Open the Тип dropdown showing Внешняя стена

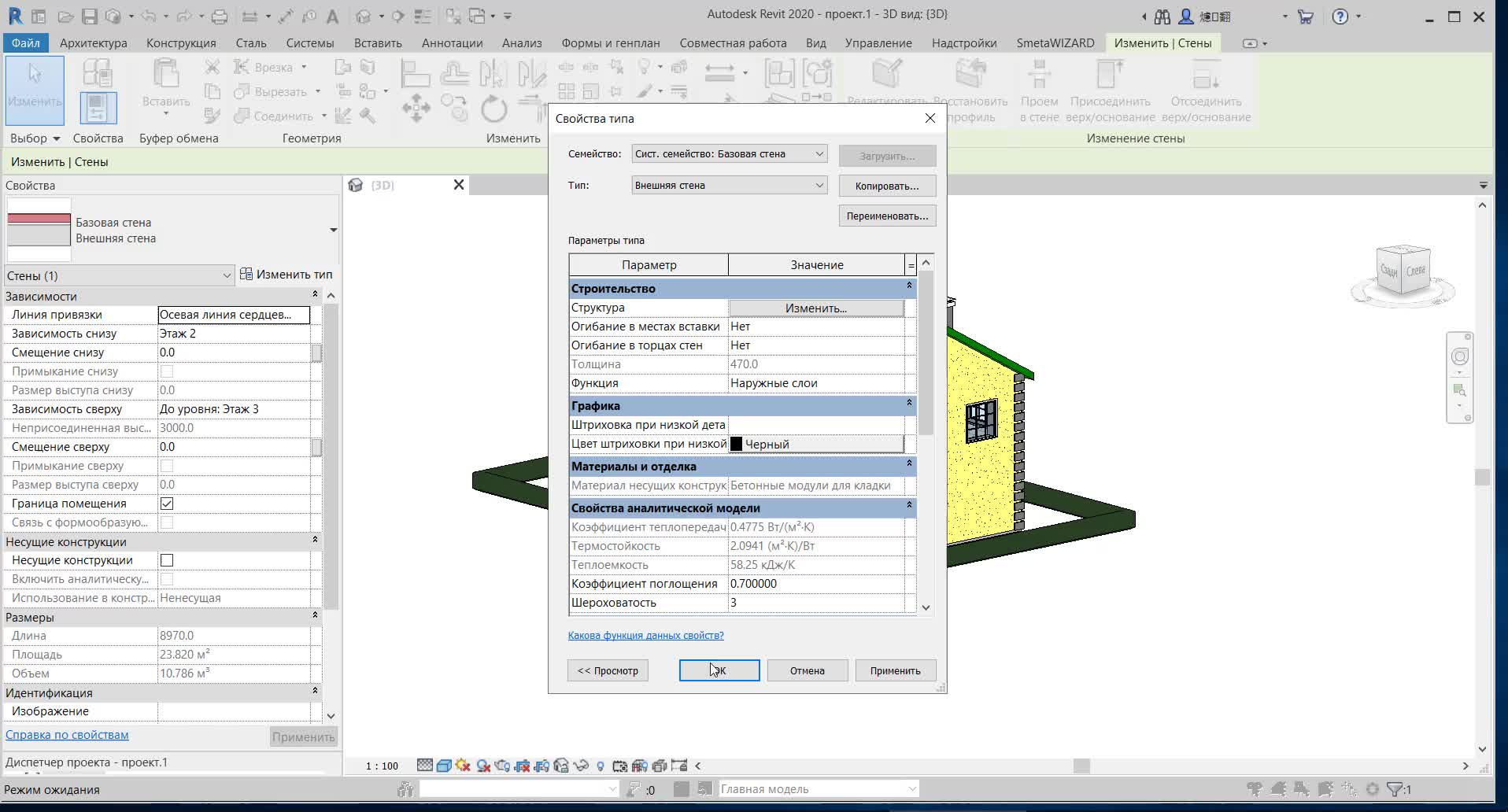click(x=729, y=186)
